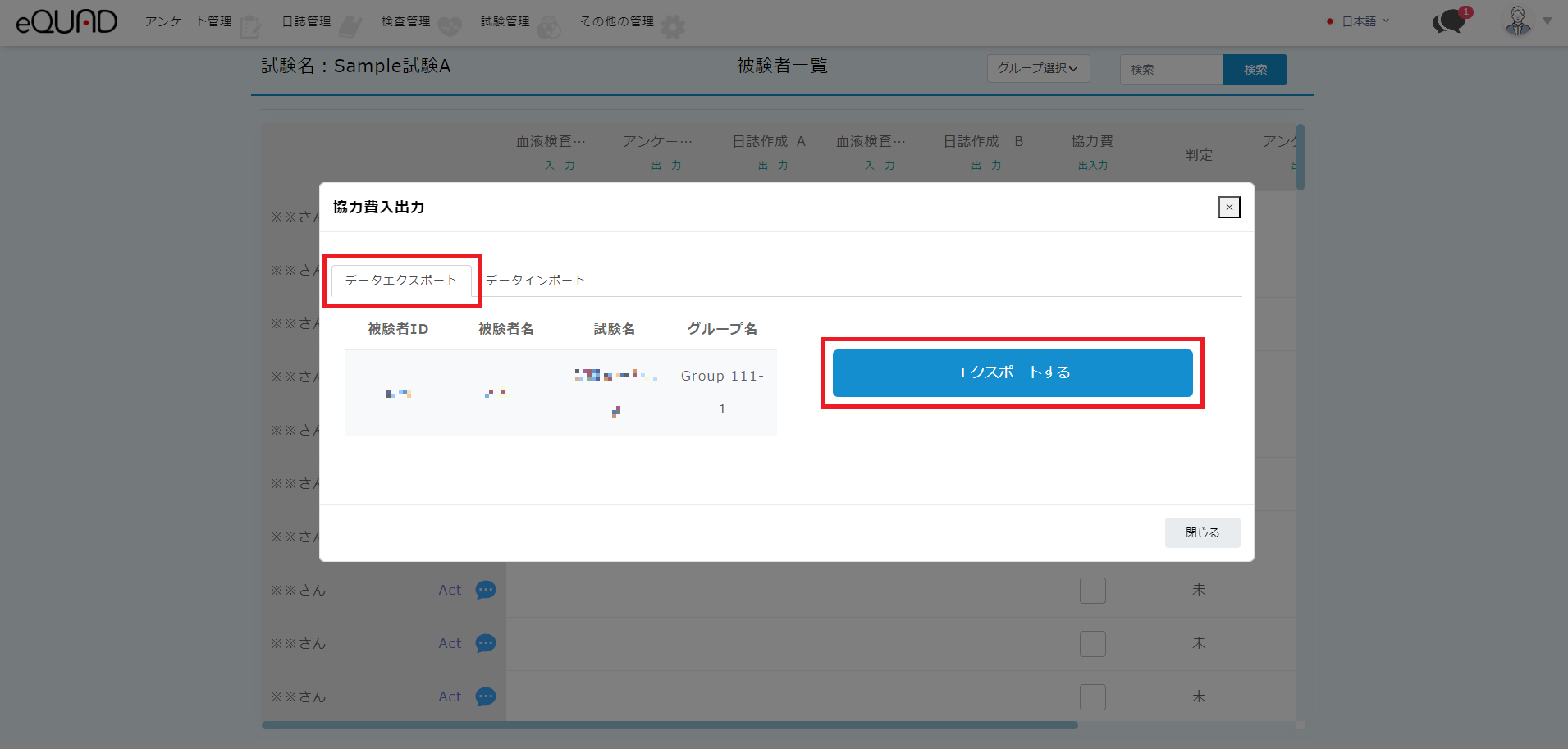1568x749 pixels.
Task: Tick the second visible 協力費 checkbox
Action: pyautogui.click(x=1092, y=644)
